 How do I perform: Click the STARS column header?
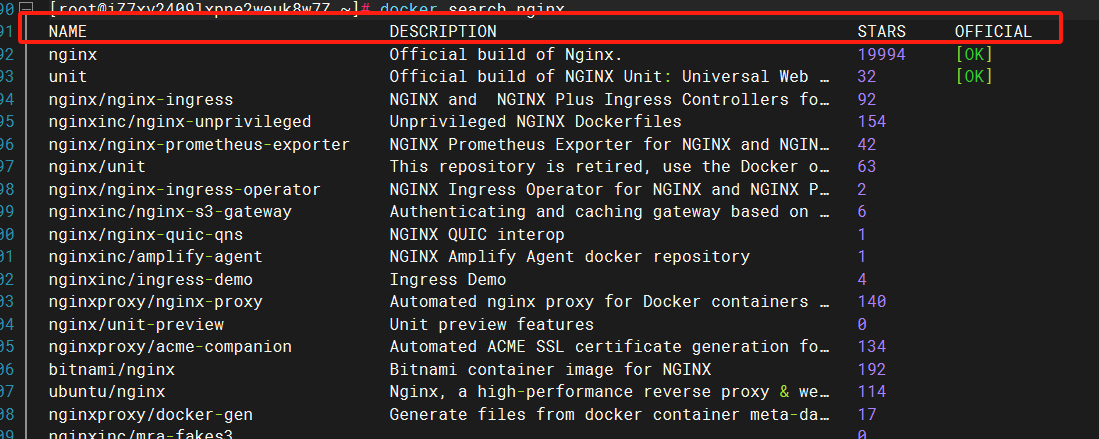pos(882,32)
